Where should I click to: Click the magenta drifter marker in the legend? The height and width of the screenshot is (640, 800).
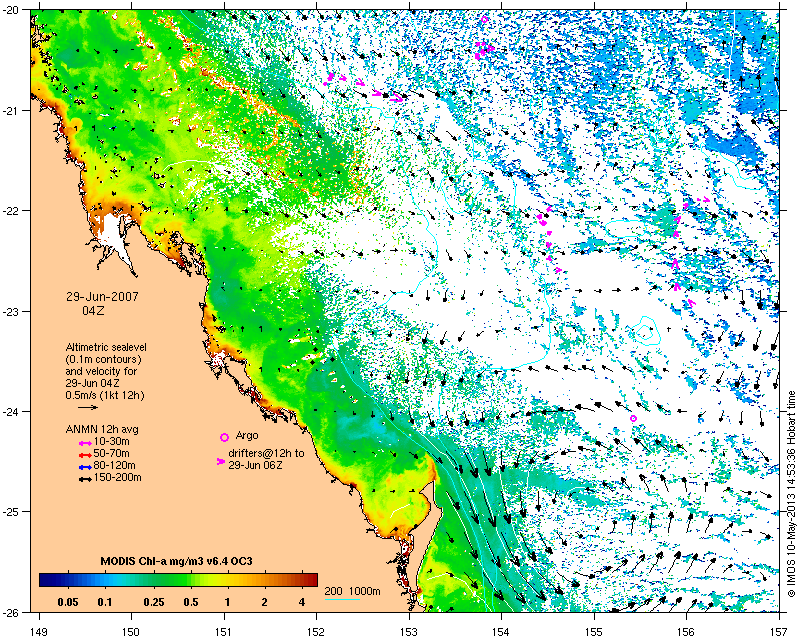click(221, 461)
